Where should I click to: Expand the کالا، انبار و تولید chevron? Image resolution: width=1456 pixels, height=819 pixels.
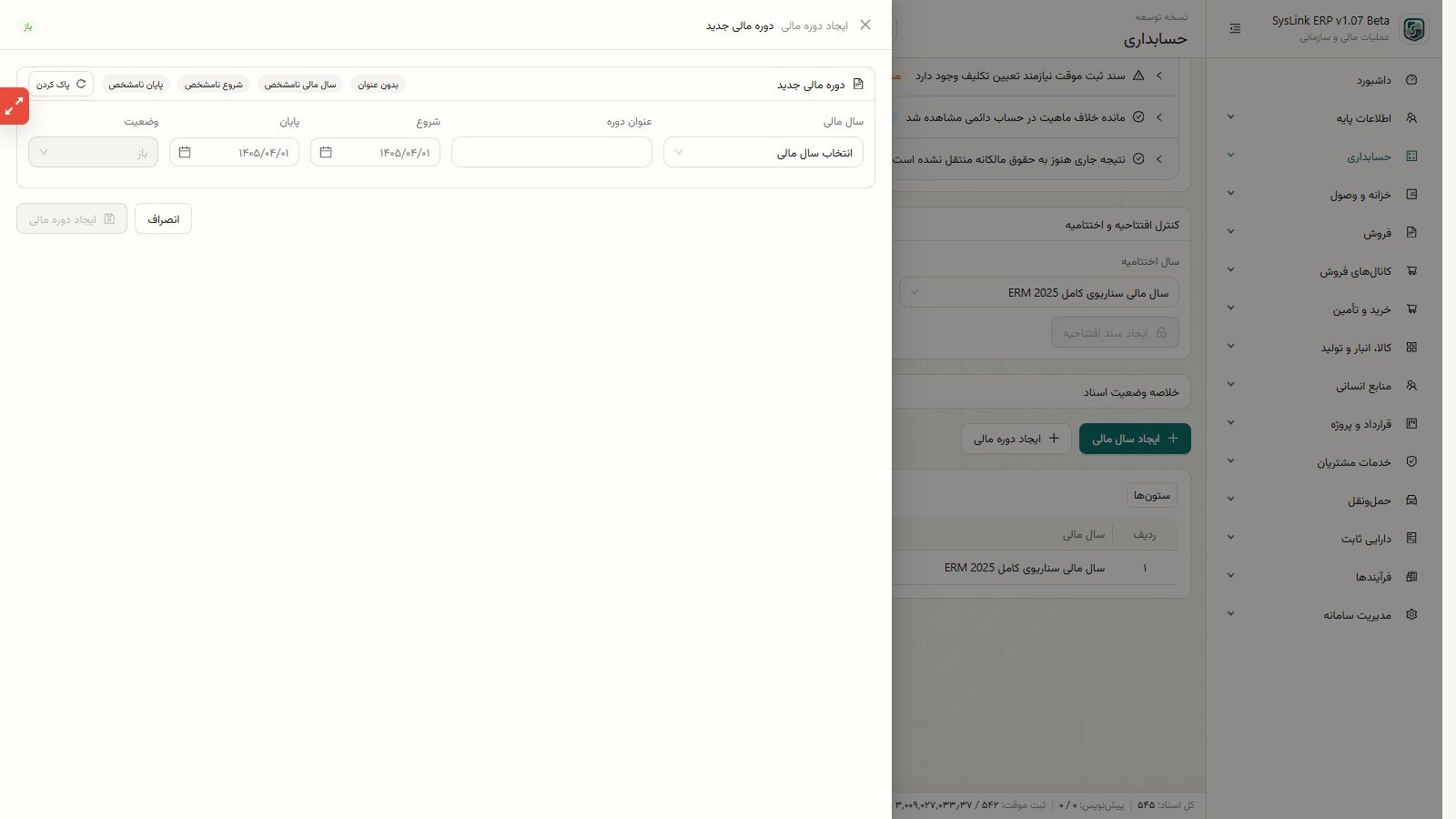1230,347
